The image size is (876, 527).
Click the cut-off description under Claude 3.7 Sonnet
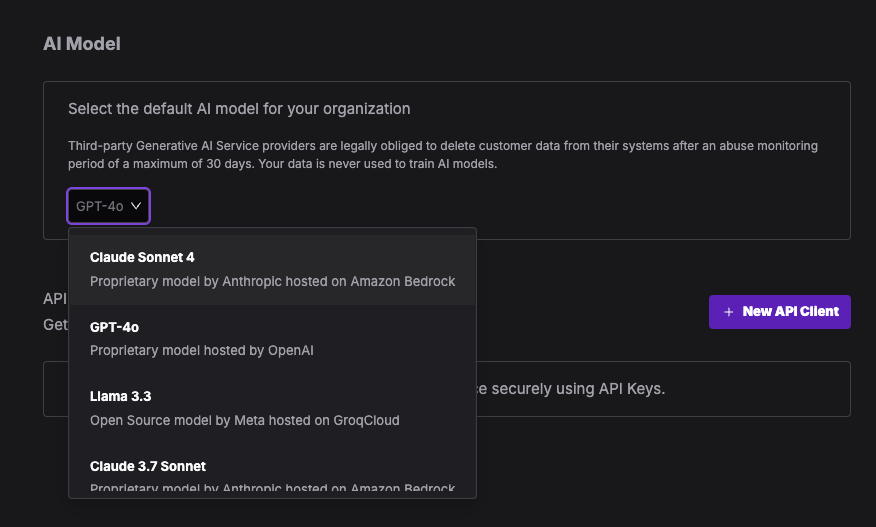[x=272, y=488]
